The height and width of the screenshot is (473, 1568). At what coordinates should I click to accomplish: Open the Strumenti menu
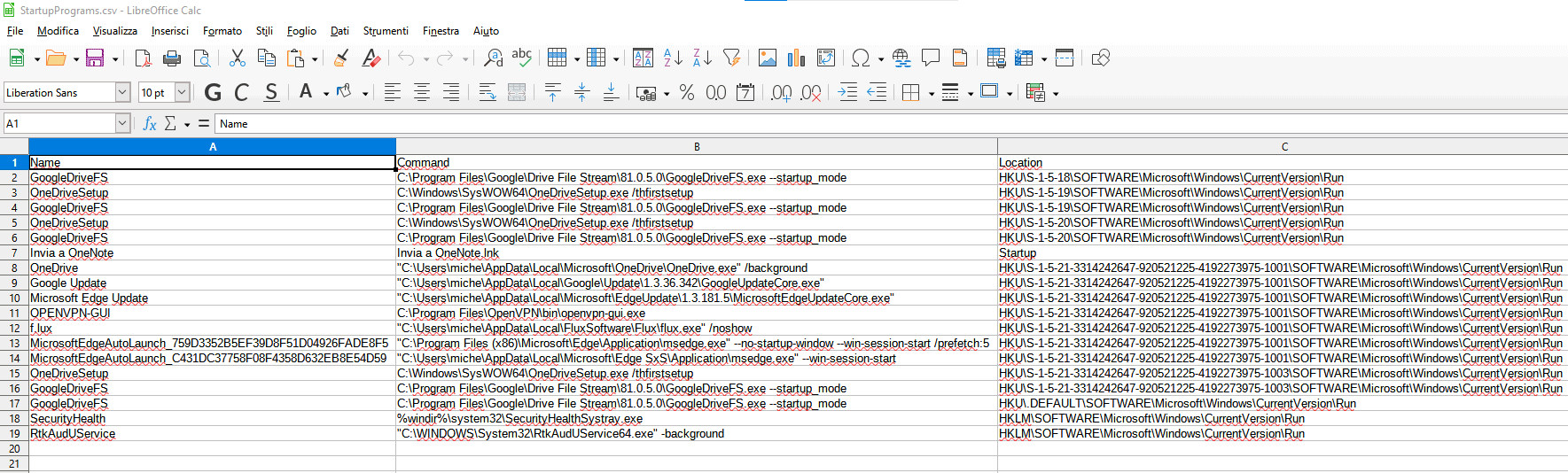386,31
